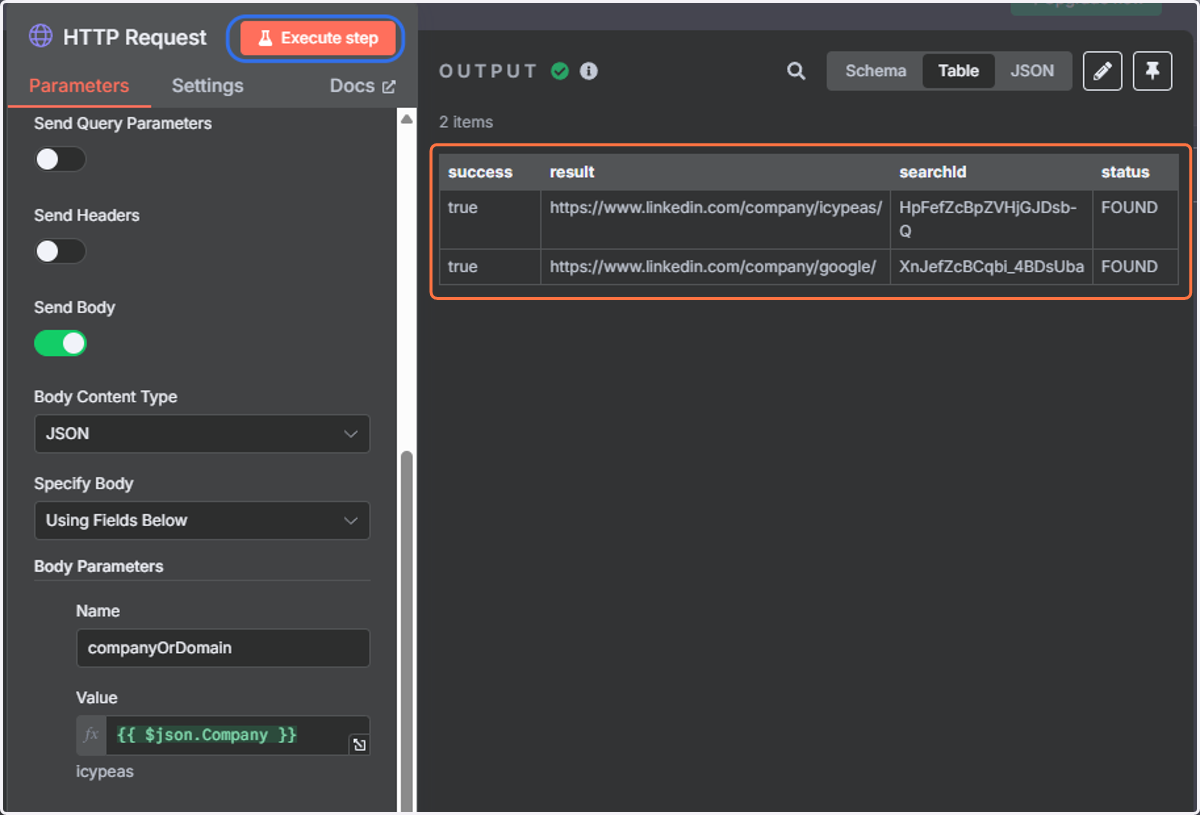Toggle Send Query Parameters switch
The height and width of the screenshot is (815, 1200).
pyautogui.click(x=60, y=160)
